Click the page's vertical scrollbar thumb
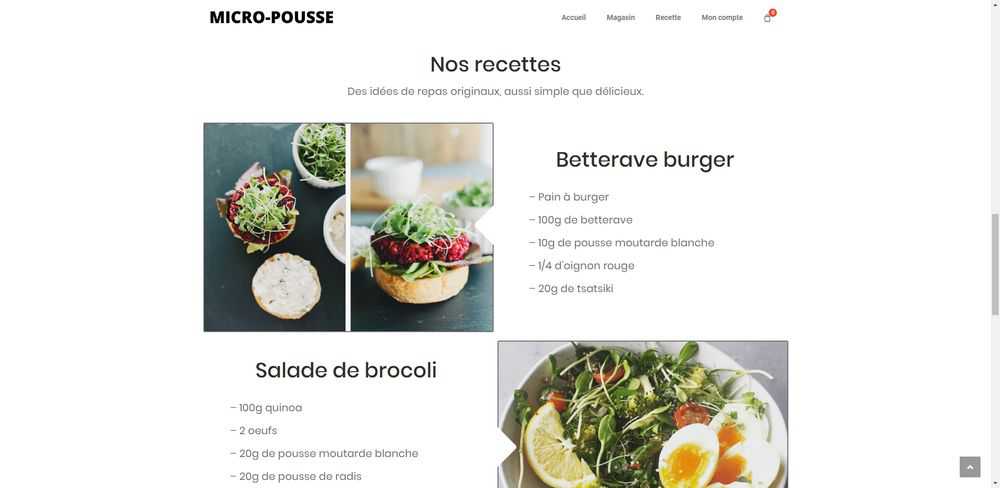The image size is (1000, 488). [x=994, y=264]
